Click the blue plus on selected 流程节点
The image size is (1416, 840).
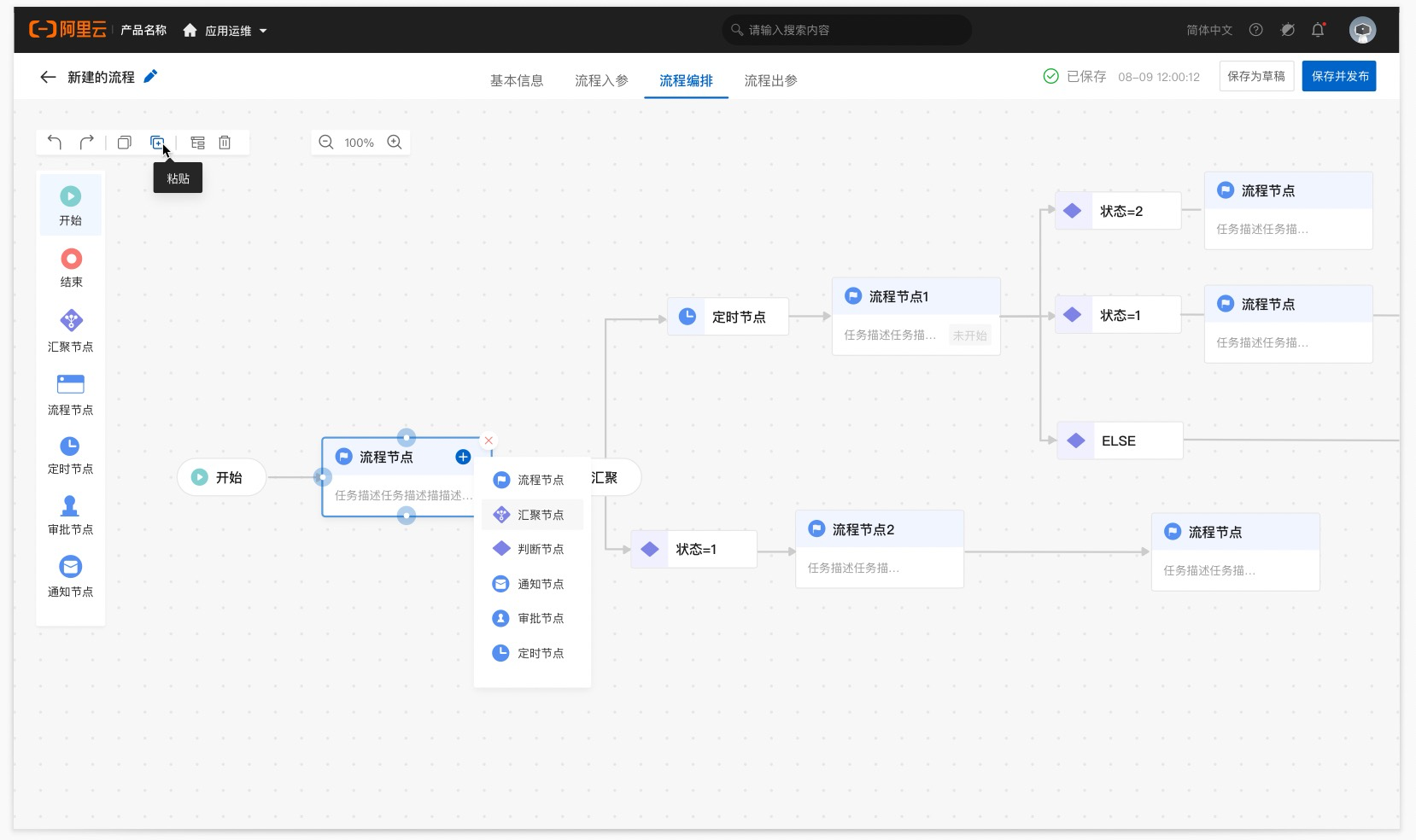[463, 457]
